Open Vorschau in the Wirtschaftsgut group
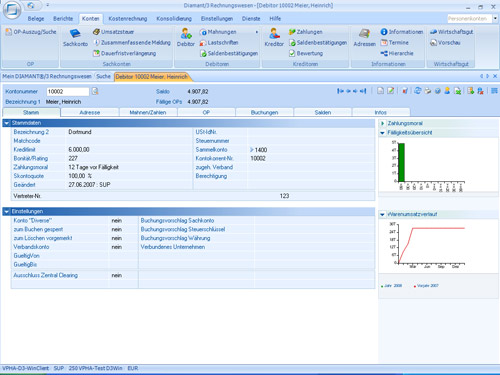The image size is (500, 375). [x=445, y=43]
